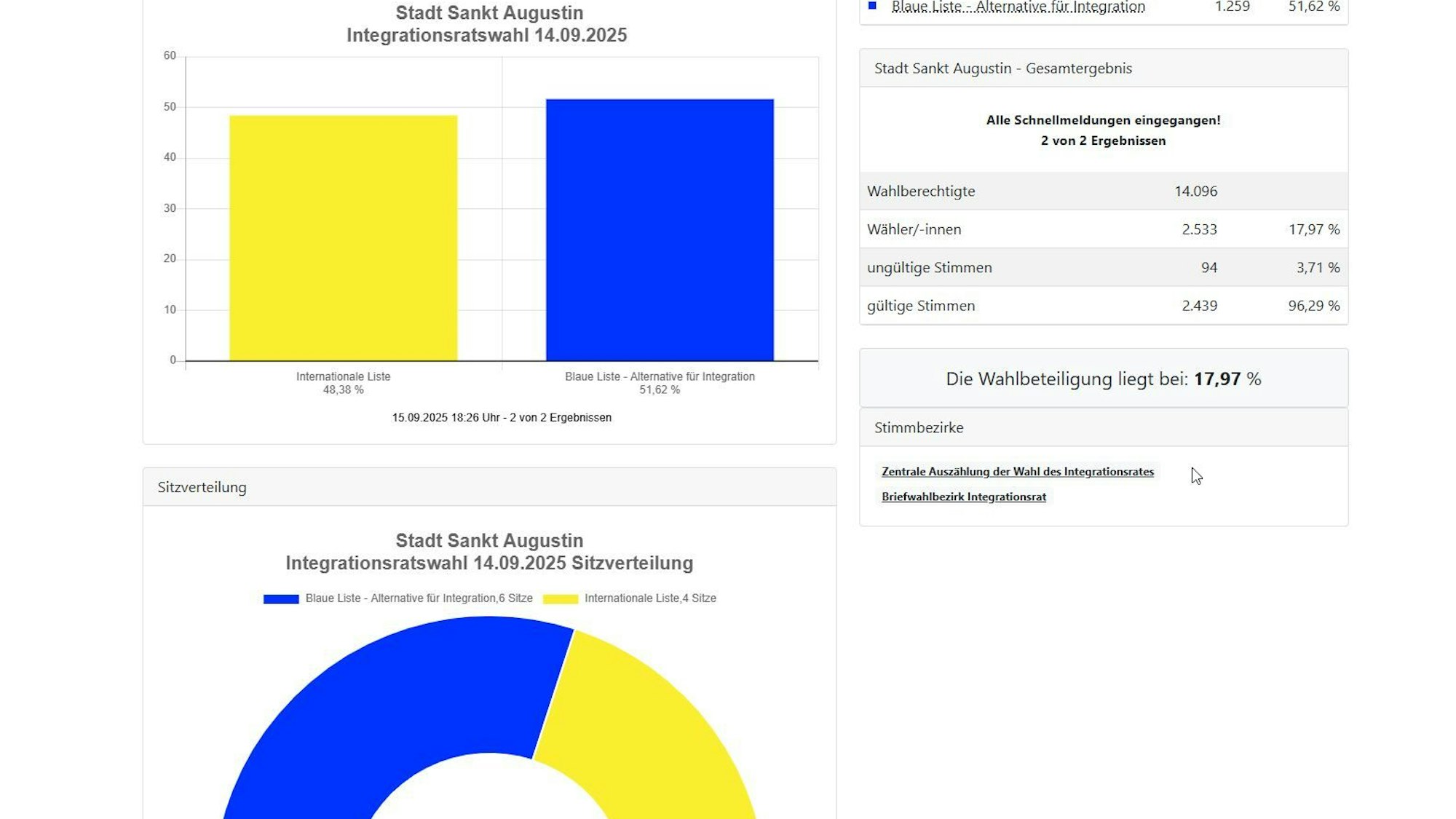1456x819 pixels.
Task: Click the Stimmbezirke panel header
Action: [x=919, y=427]
